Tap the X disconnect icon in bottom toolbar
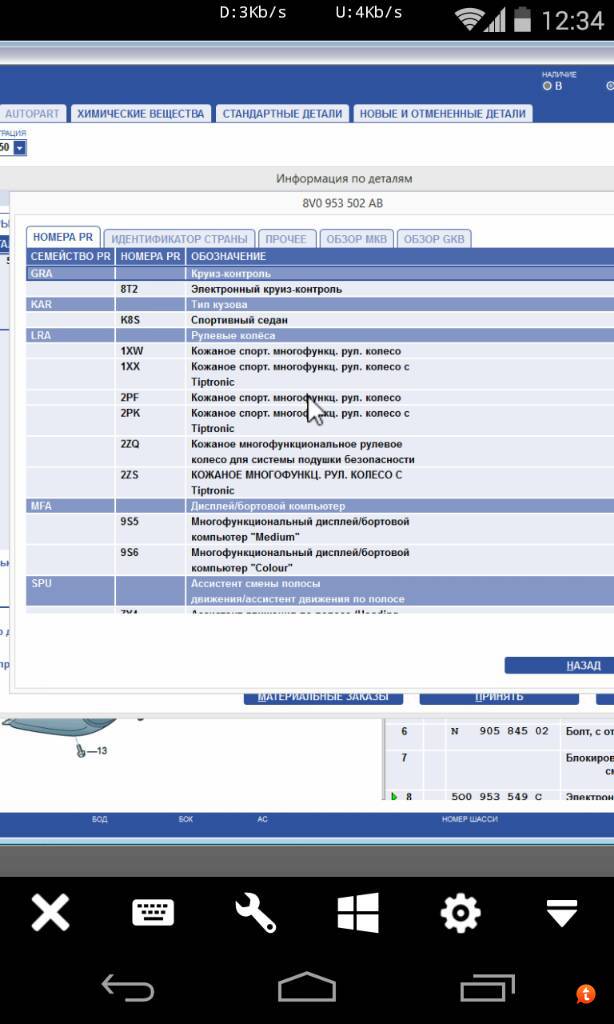This screenshot has width=614, height=1024. point(50,912)
